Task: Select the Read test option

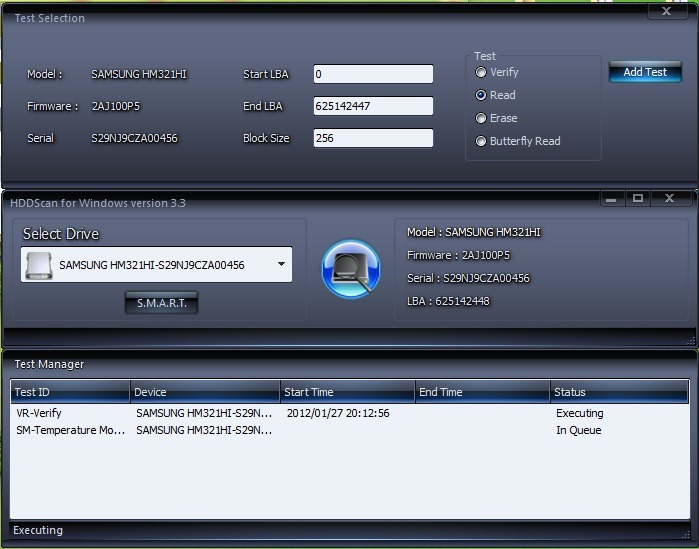Action: click(x=481, y=95)
